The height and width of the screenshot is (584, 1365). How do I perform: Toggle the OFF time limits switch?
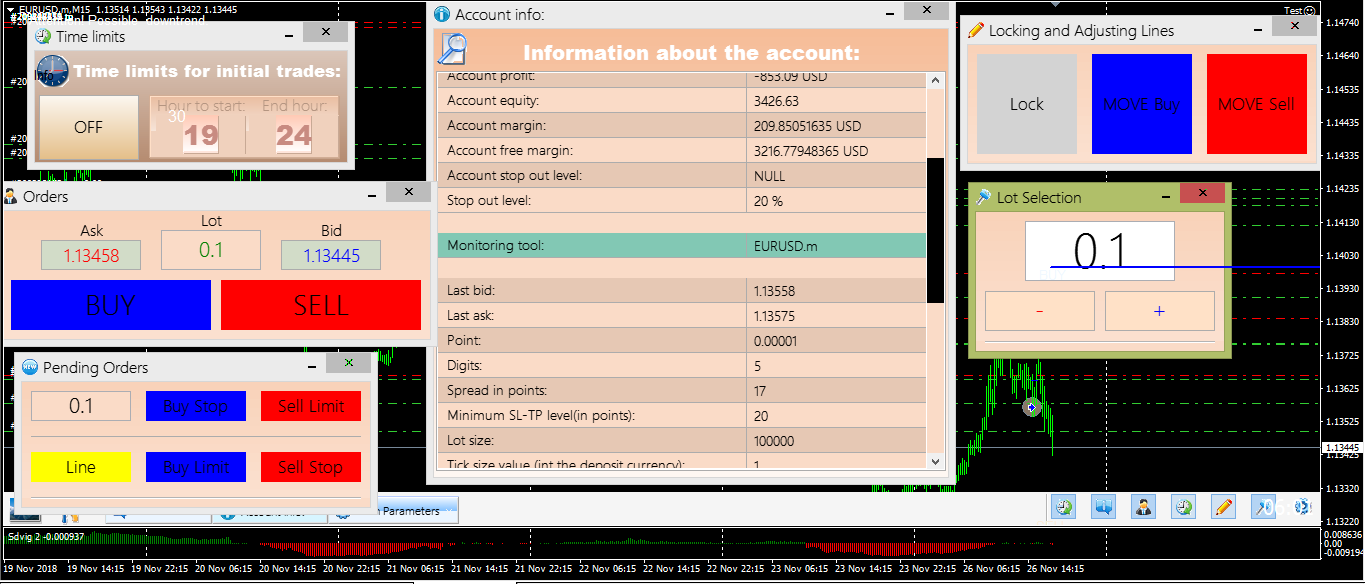[x=89, y=127]
